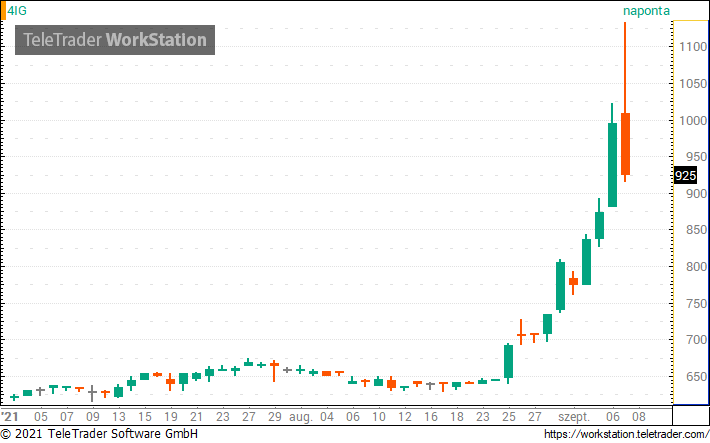Click the 650 price axis label

[x=696, y=376]
